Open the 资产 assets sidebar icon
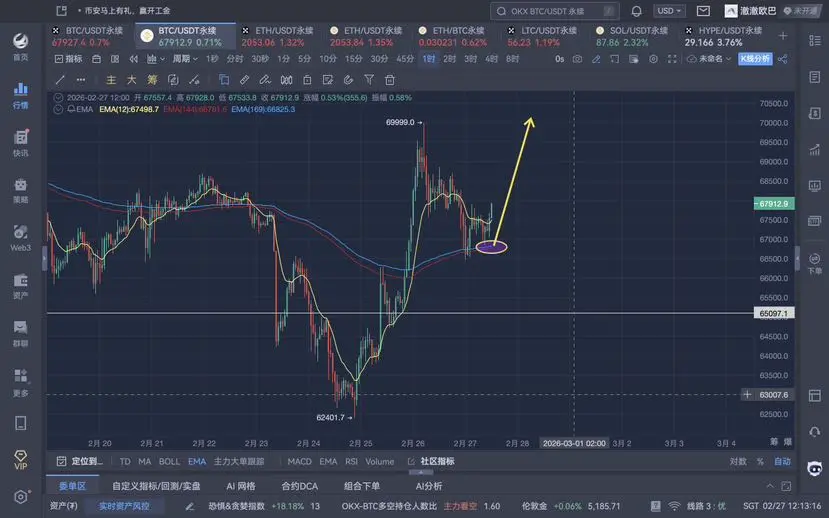 point(21,286)
